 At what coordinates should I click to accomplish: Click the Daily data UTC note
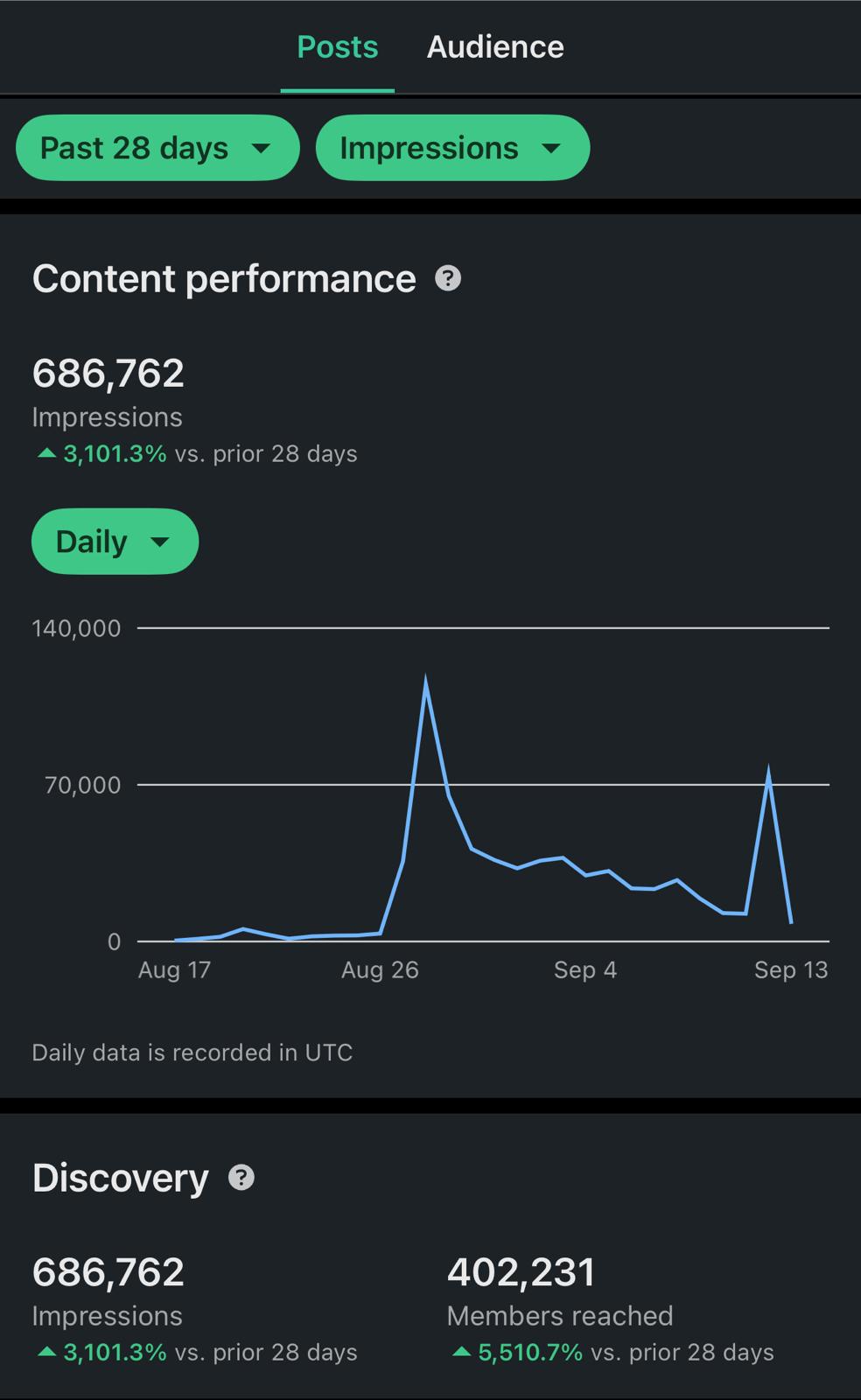point(192,1052)
